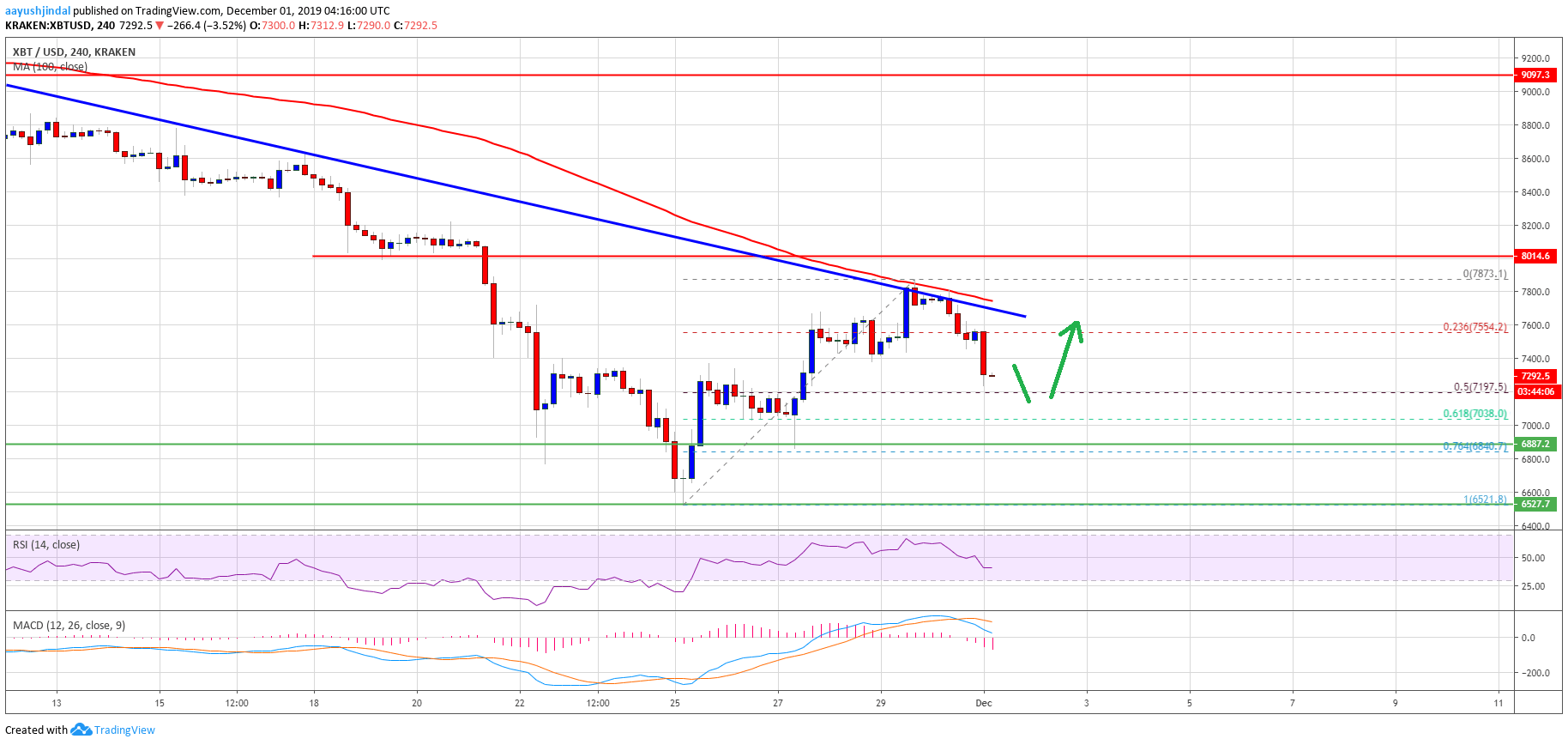This screenshot has width=1568, height=745.
Task: Select the 6887.2 green price label
Action: coord(1535,445)
